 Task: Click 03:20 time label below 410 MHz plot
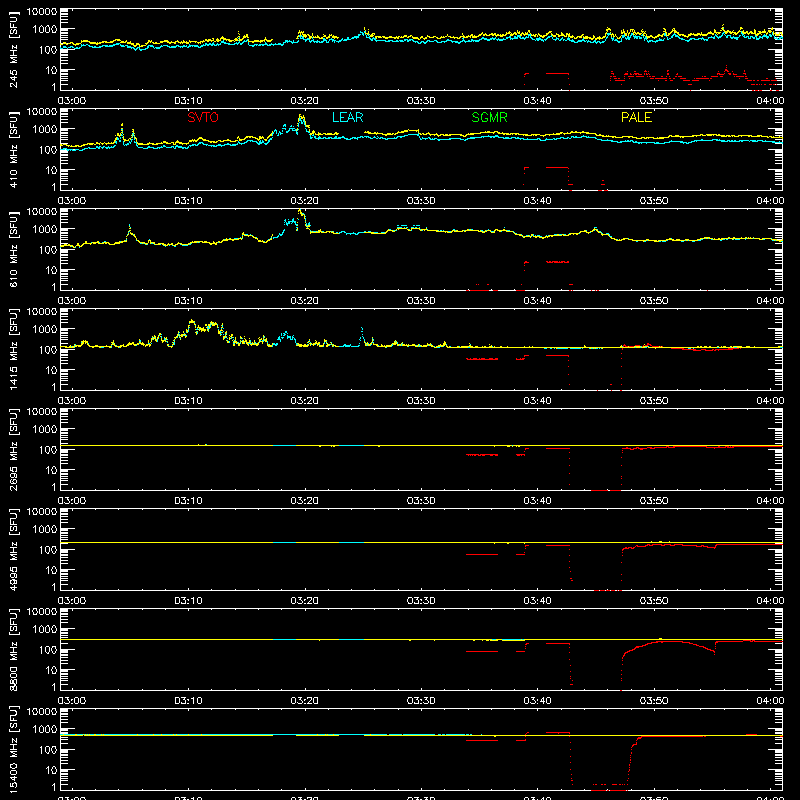click(305, 201)
